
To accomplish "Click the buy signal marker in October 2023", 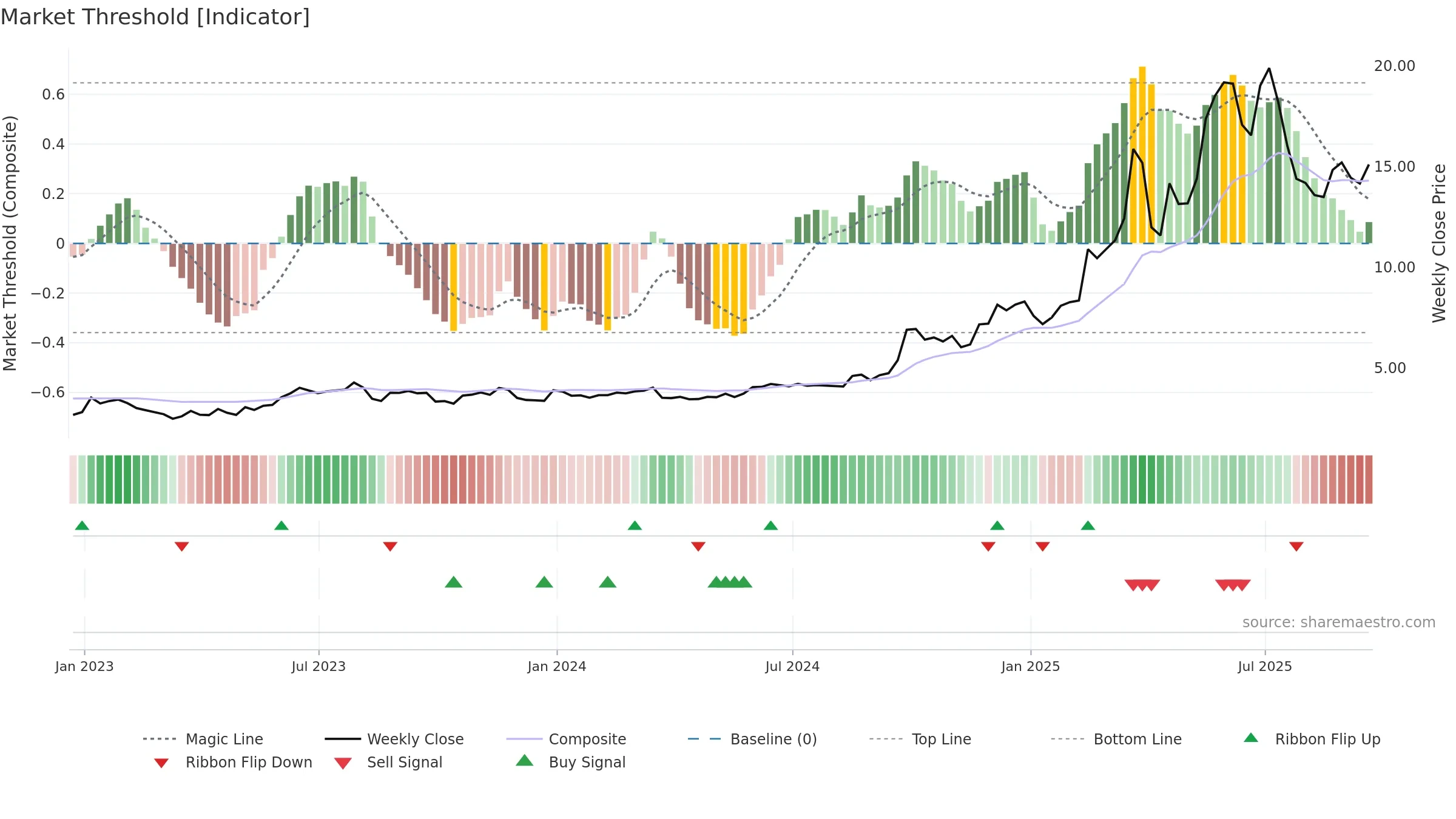I will [x=454, y=582].
